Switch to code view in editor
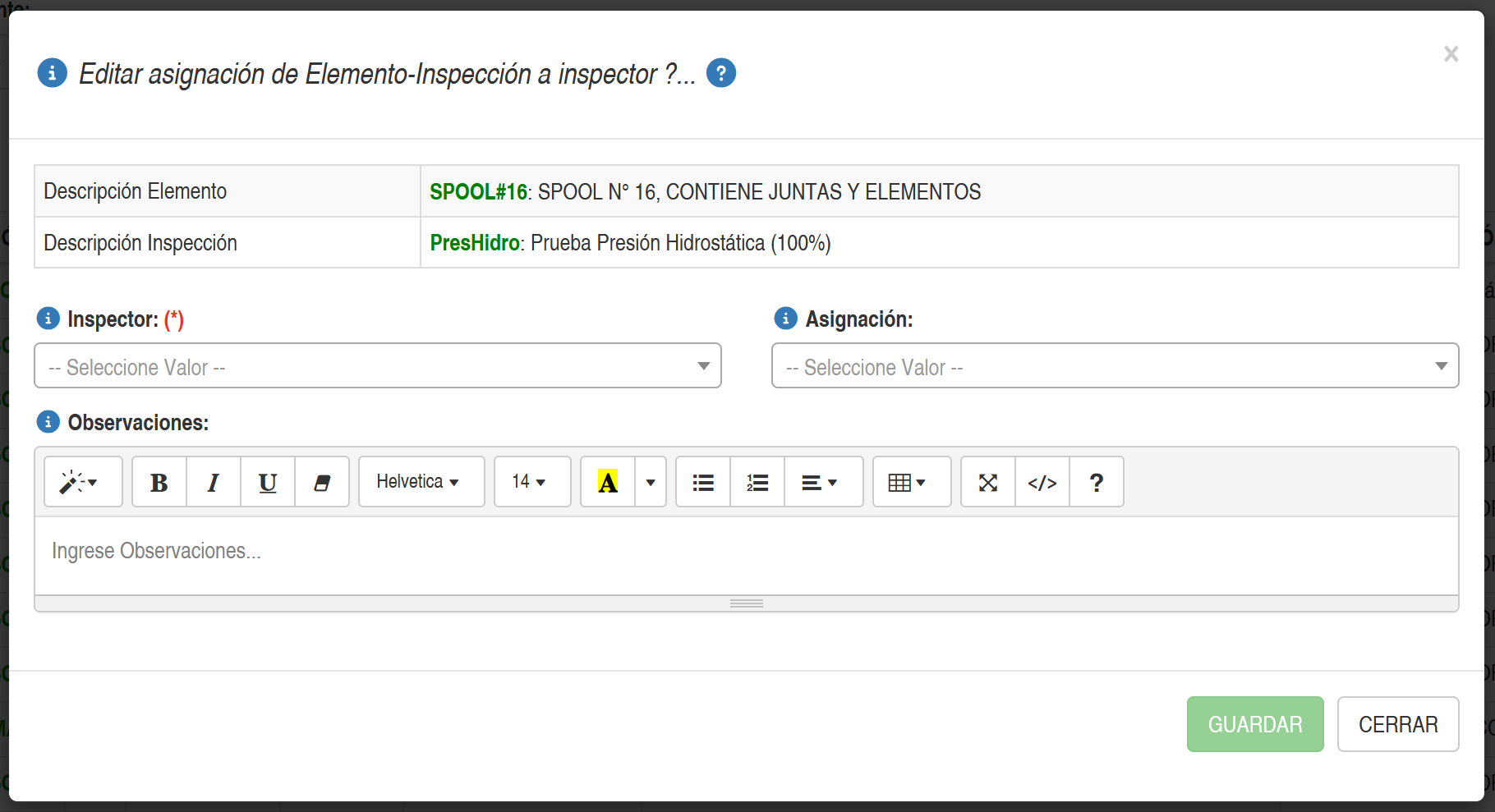The width and height of the screenshot is (1495, 812). coord(1042,482)
